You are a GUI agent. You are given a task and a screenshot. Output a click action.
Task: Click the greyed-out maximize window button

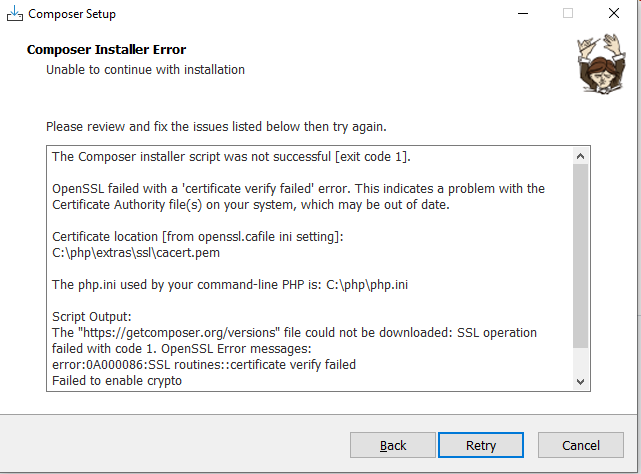pyautogui.click(x=568, y=13)
